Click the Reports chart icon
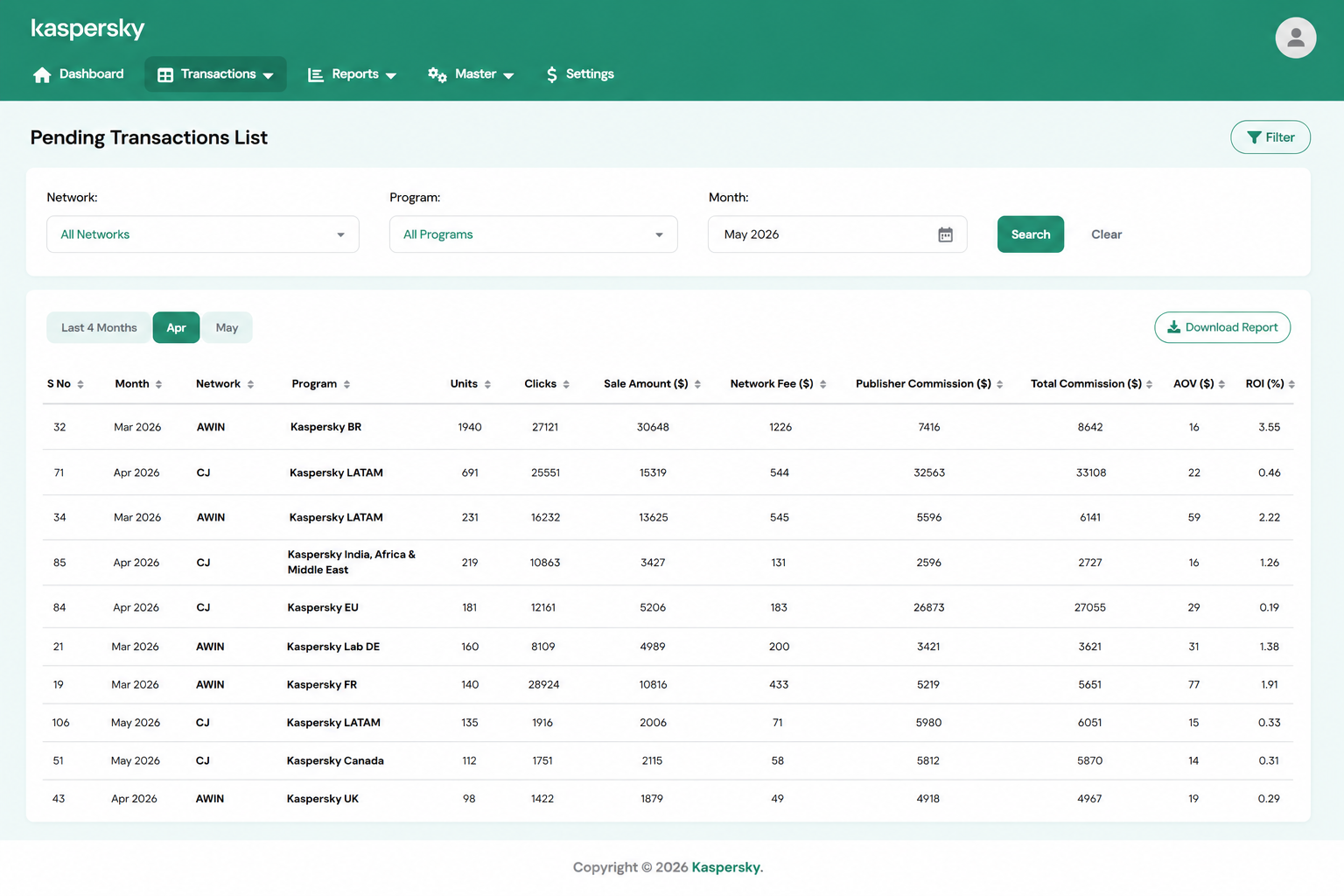 coord(316,74)
